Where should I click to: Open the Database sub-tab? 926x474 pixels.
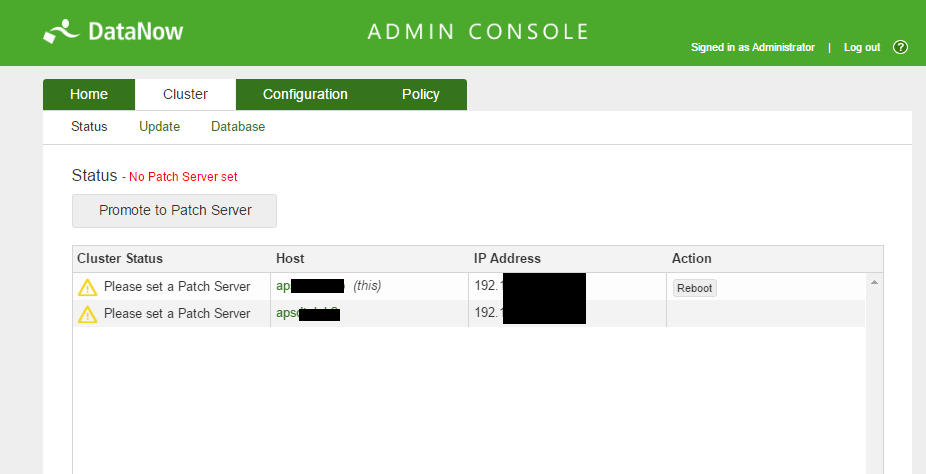(238, 126)
